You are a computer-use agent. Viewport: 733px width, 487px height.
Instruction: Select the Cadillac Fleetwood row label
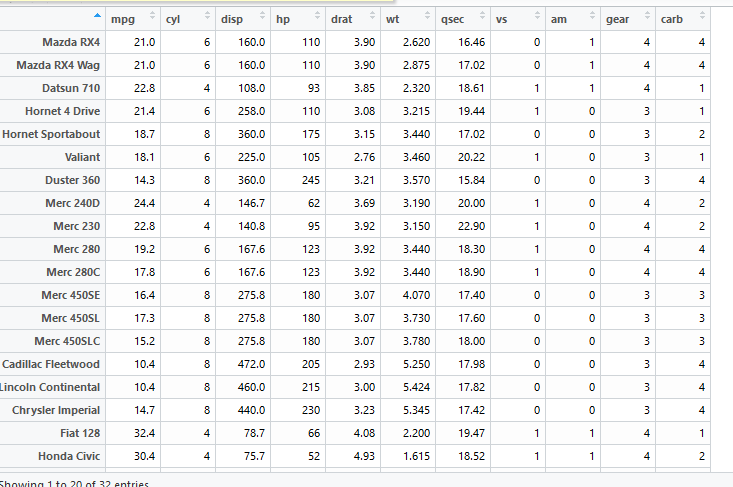click(x=51, y=364)
